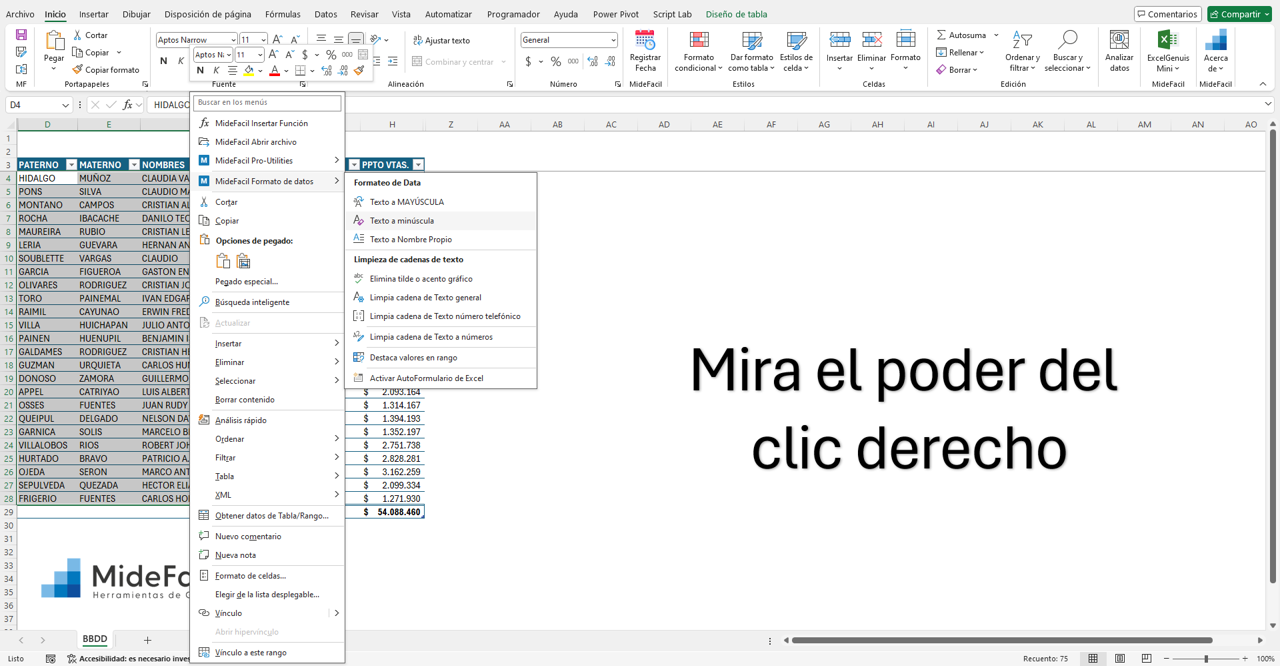Switch to the Fórmulas ribbon tab
The height and width of the screenshot is (666, 1280).
pyautogui.click(x=283, y=14)
